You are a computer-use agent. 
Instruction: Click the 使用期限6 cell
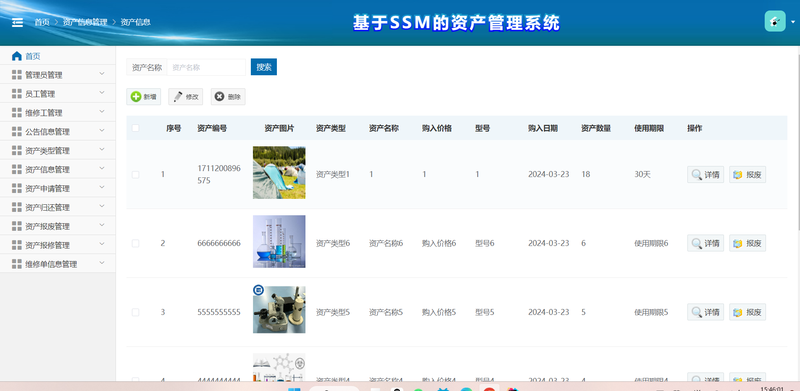(x=651, y=243)
